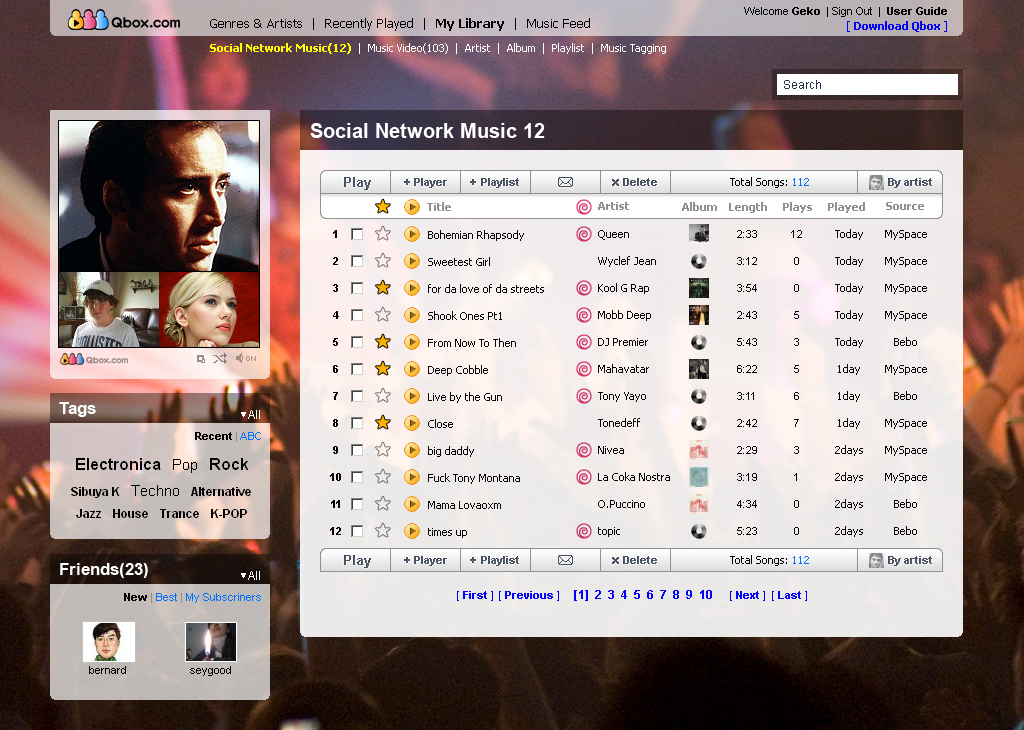The width and height of the screenshot is (1024, 730).
Task: Show Best friends filter
Action: pos(166,597)
